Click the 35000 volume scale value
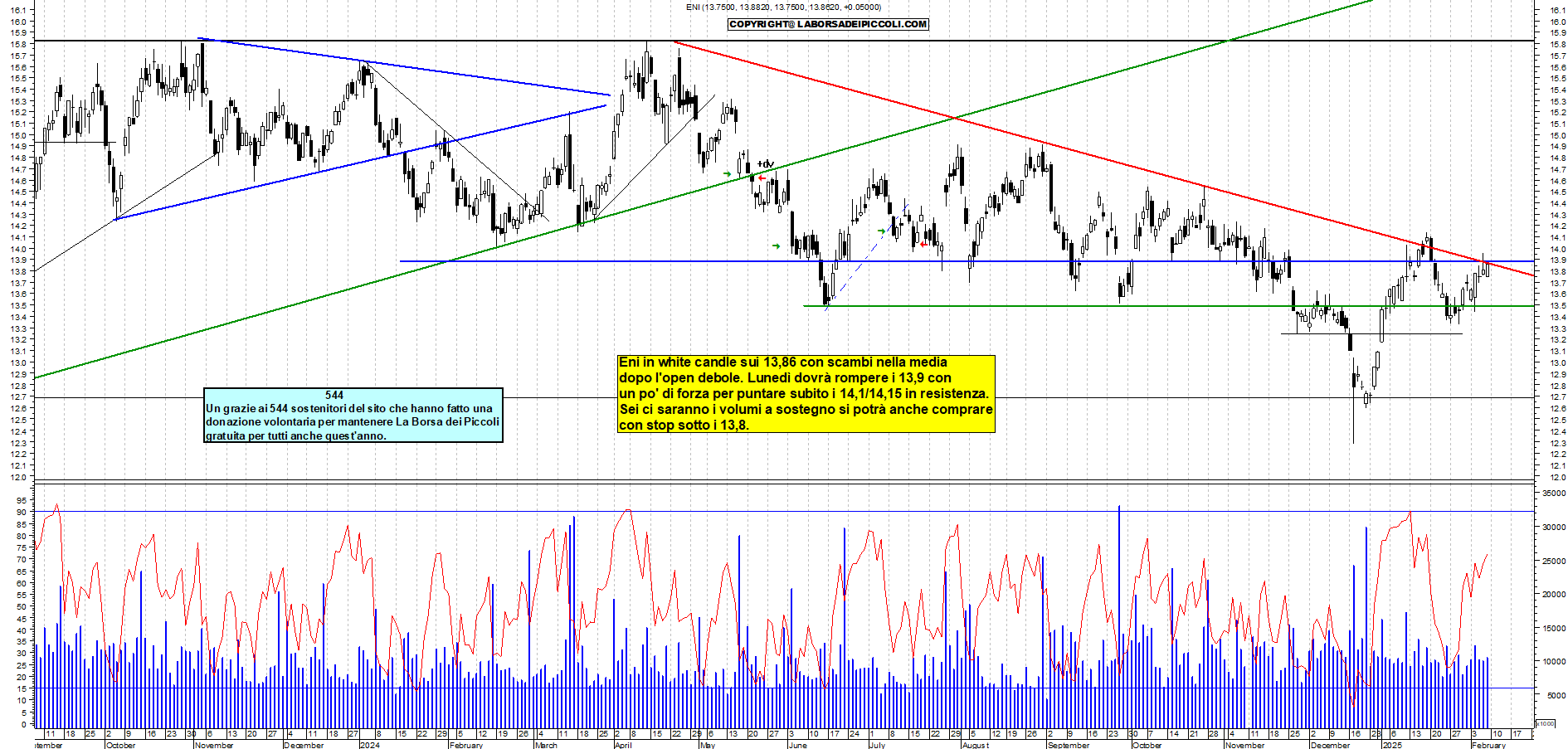The width and height of the screenshot is (1568, 749). [1554, 493]
